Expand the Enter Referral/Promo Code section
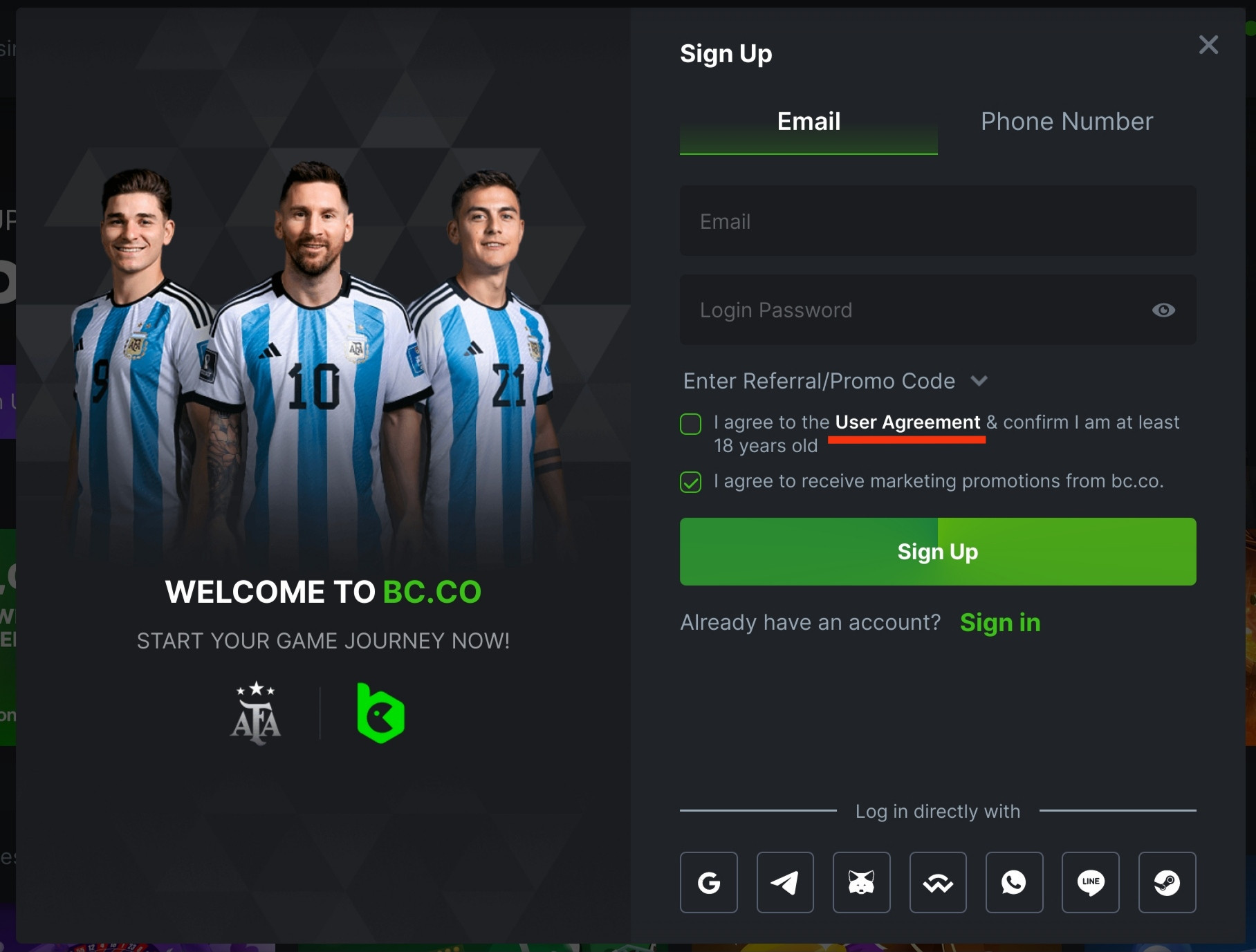 coord(835,381)
